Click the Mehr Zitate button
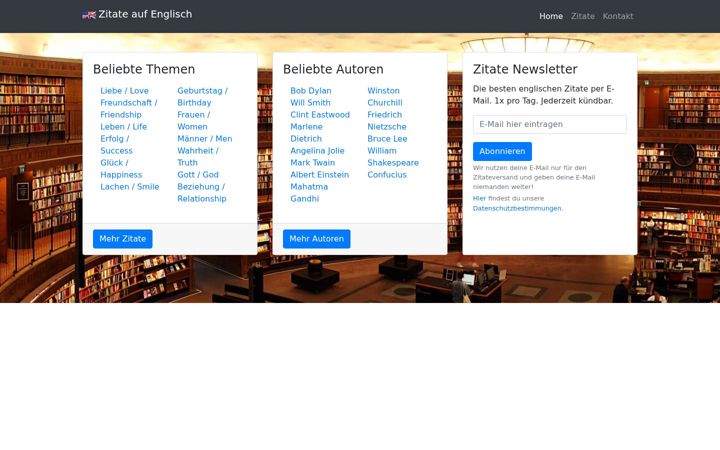This screenshot has width=720, height=450. pos(123,239)
